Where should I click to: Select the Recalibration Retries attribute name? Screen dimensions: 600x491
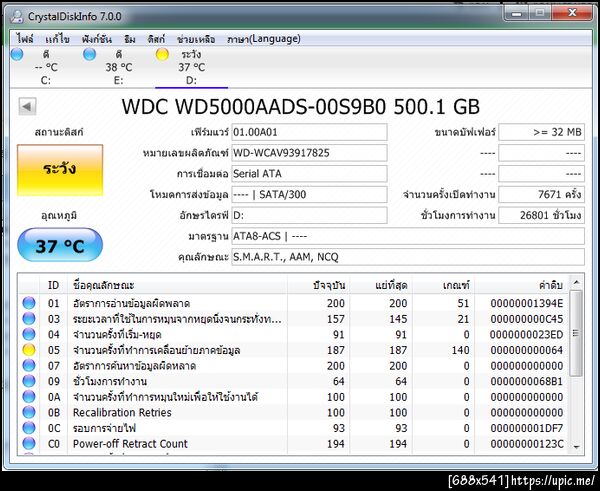pos(122,413)
